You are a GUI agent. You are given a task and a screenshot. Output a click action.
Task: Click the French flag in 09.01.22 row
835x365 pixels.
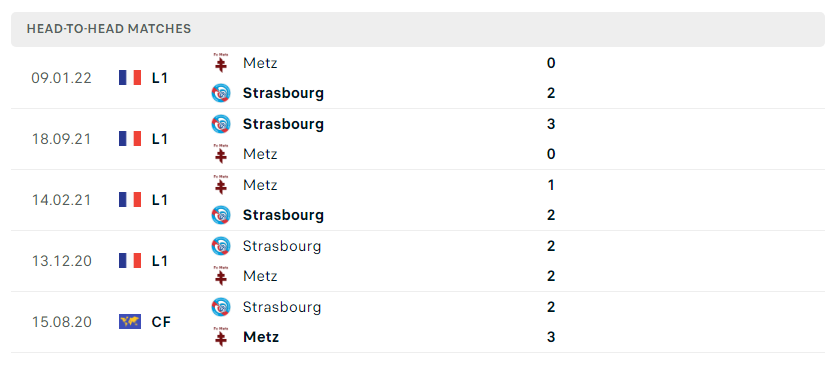(x=130, y=78)
